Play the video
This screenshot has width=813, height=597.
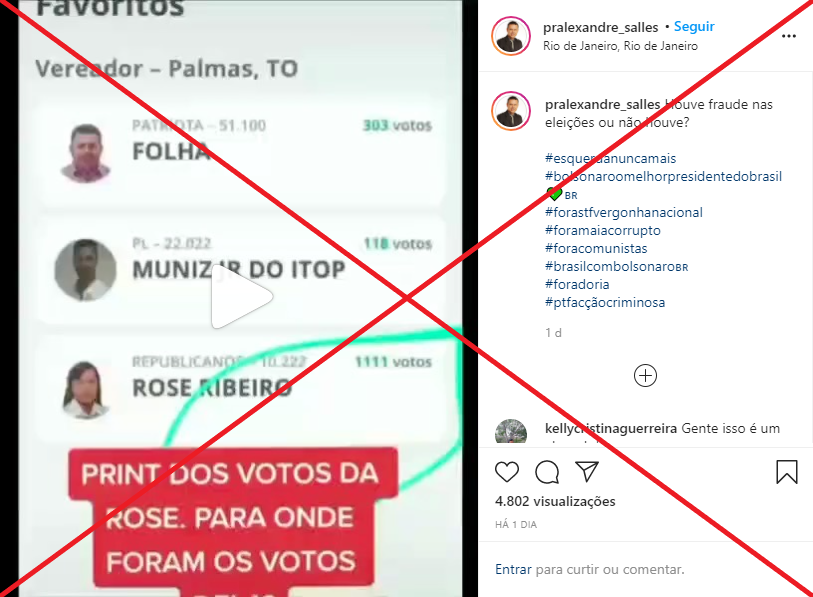pos(242,298)
